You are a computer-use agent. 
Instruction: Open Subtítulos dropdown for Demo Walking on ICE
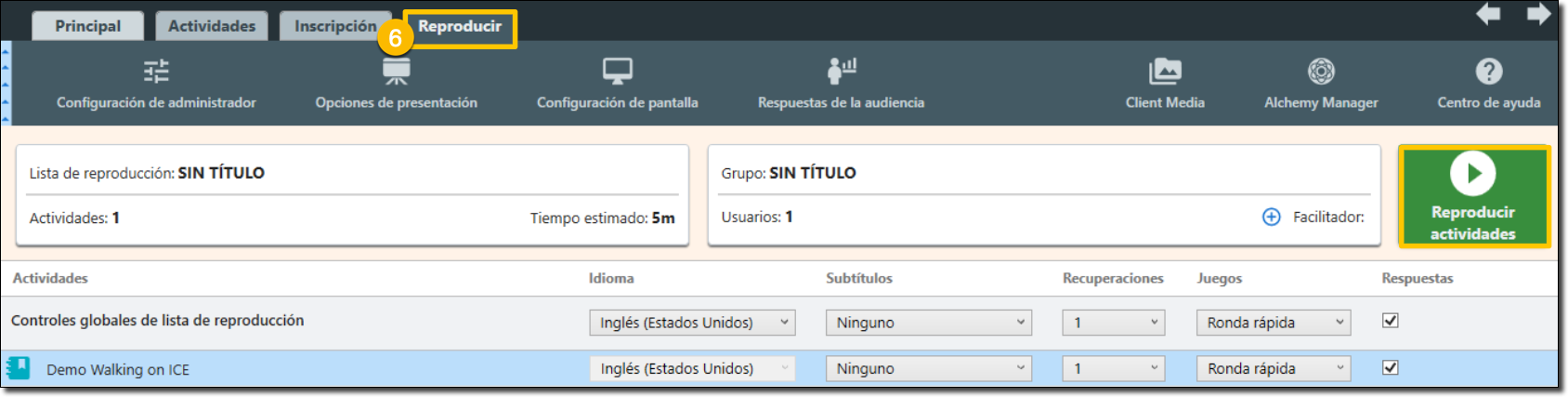point(929,369)
